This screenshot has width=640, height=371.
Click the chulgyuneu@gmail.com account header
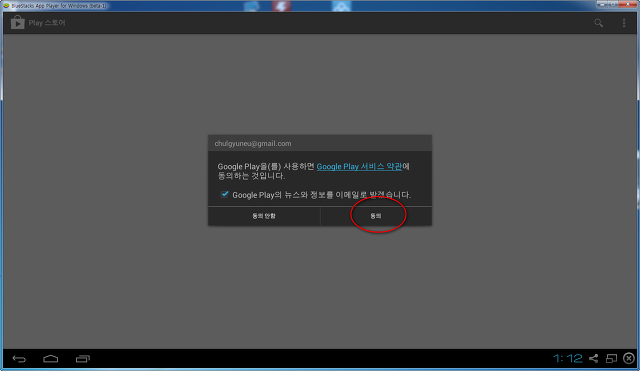pos(320,143)
